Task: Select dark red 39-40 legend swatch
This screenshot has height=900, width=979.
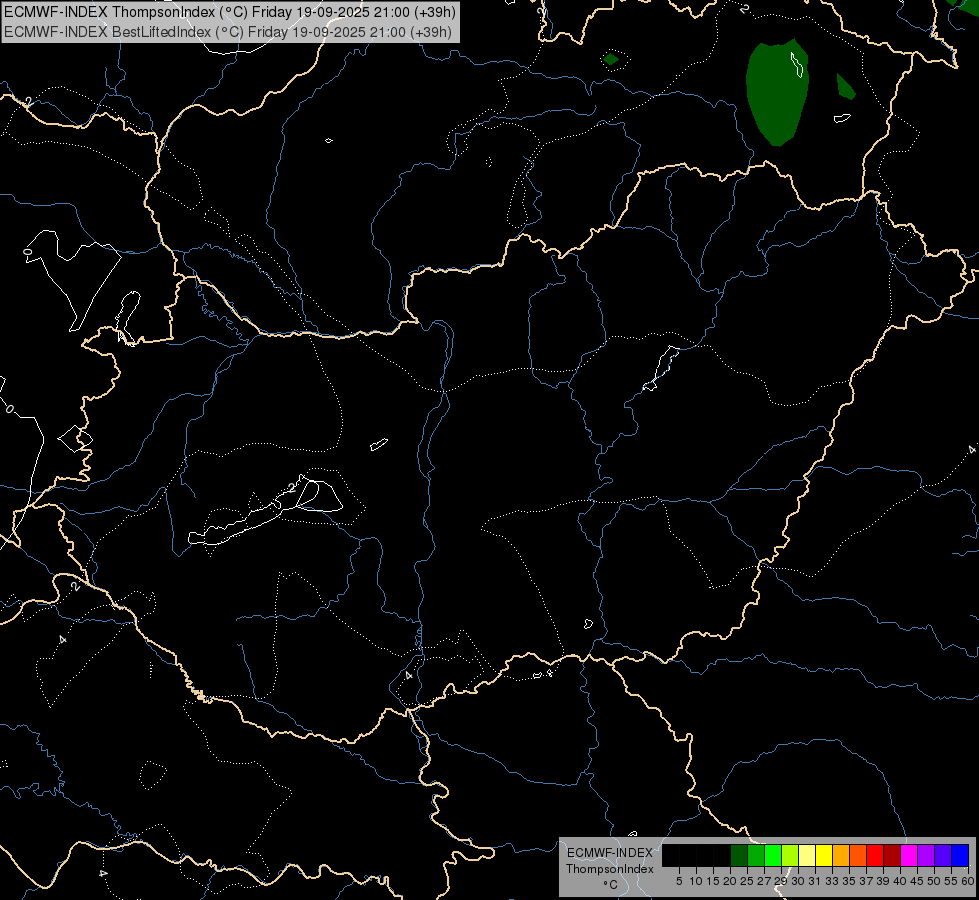Action: coord(892,855)
